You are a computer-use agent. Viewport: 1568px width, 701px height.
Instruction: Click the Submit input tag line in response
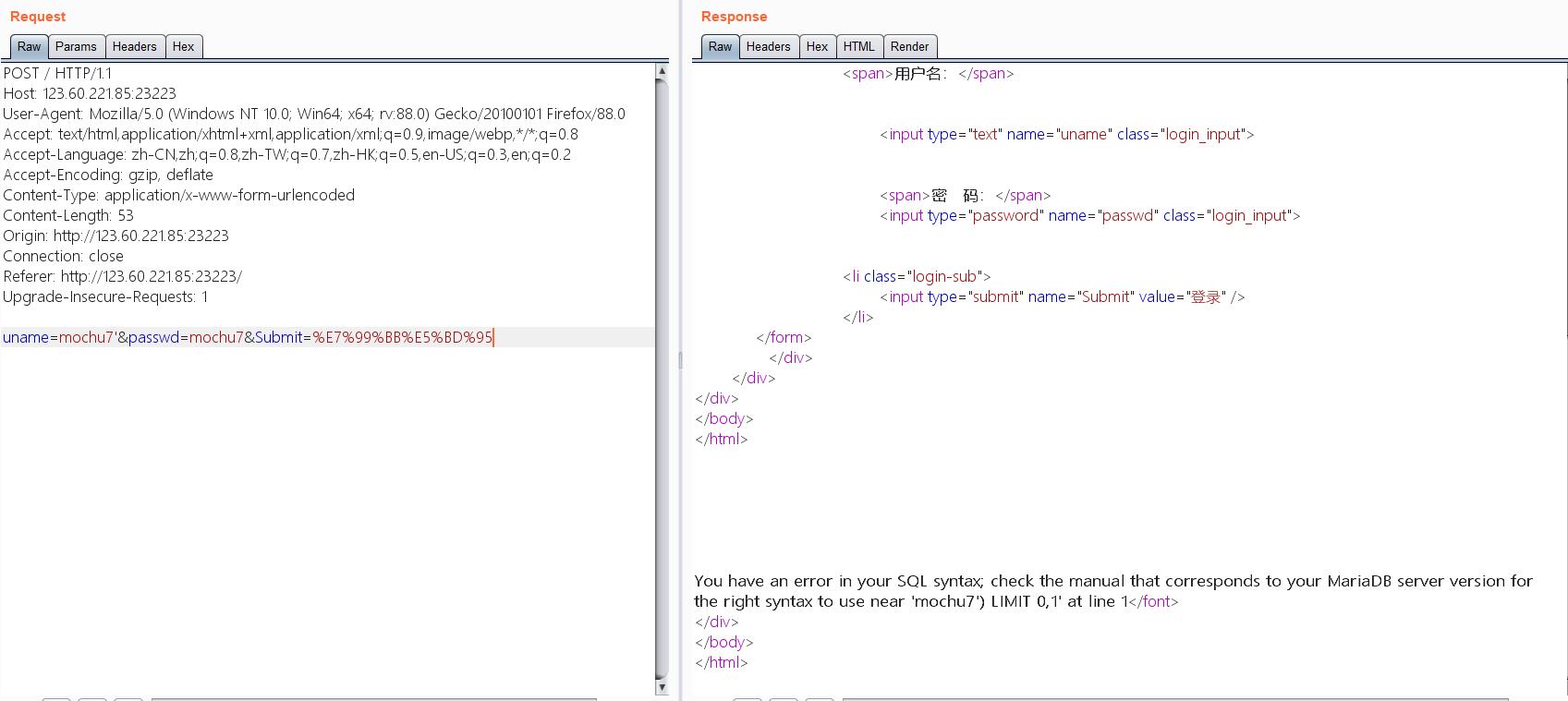(1063, 296)
